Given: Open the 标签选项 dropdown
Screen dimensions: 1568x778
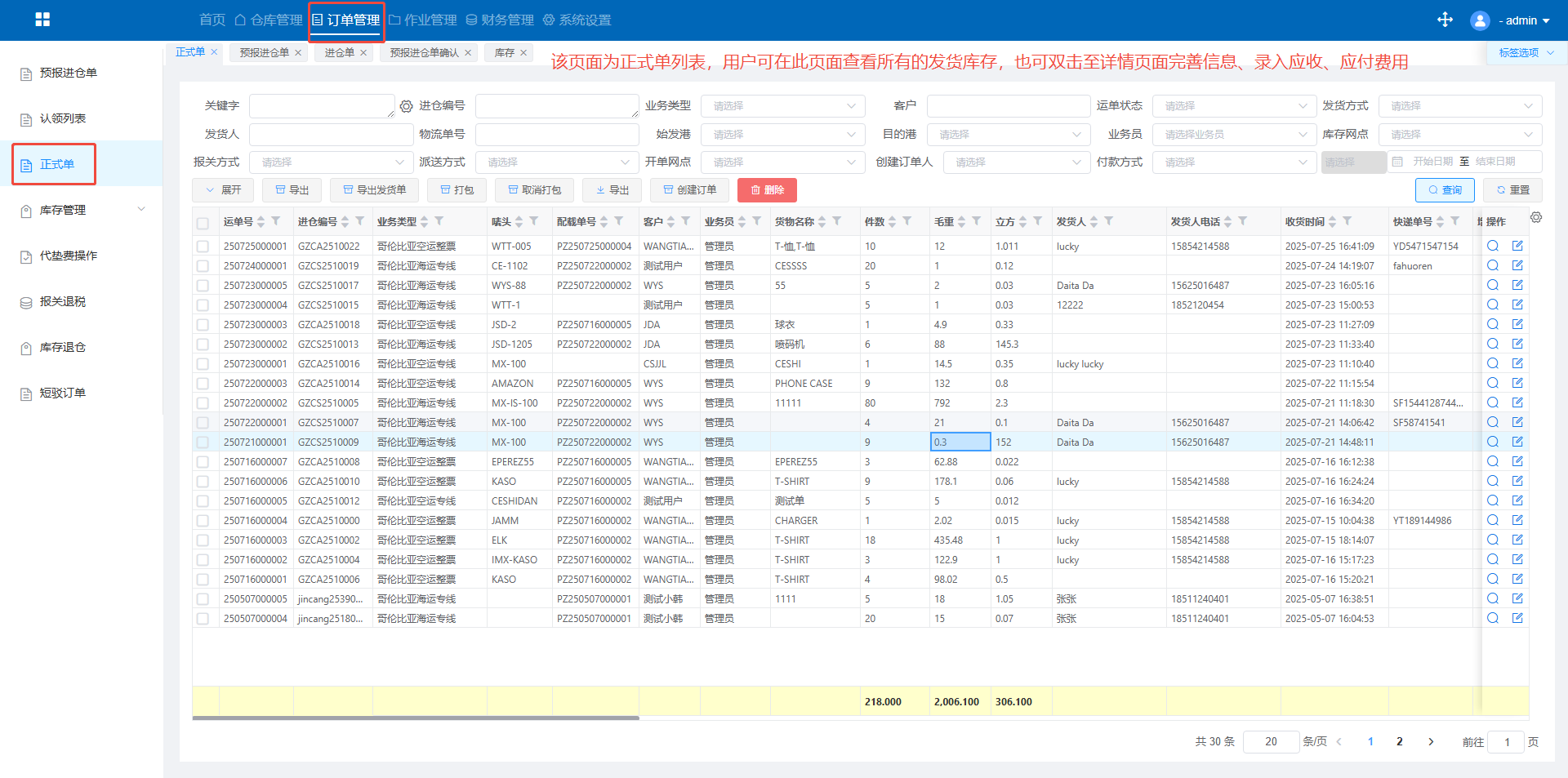Looking at the screenshot, I should [1525, 53].
